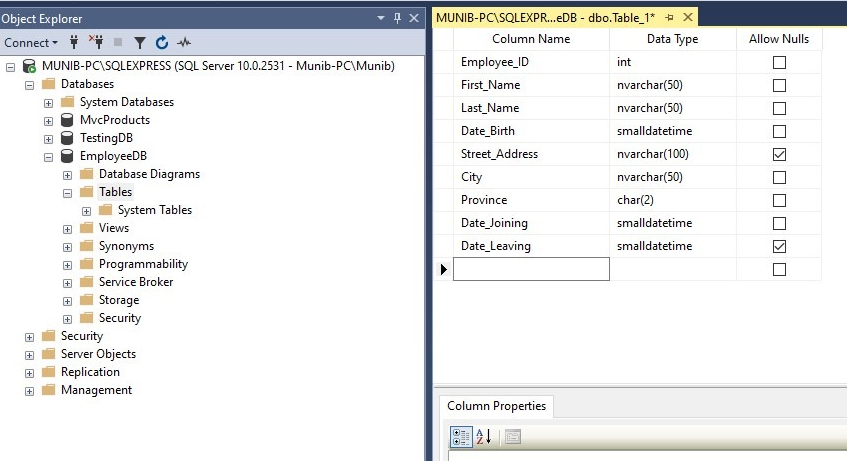The image size is (847, 461).
Task: Collapse the Databases node
Action: (x=29, y=85)
